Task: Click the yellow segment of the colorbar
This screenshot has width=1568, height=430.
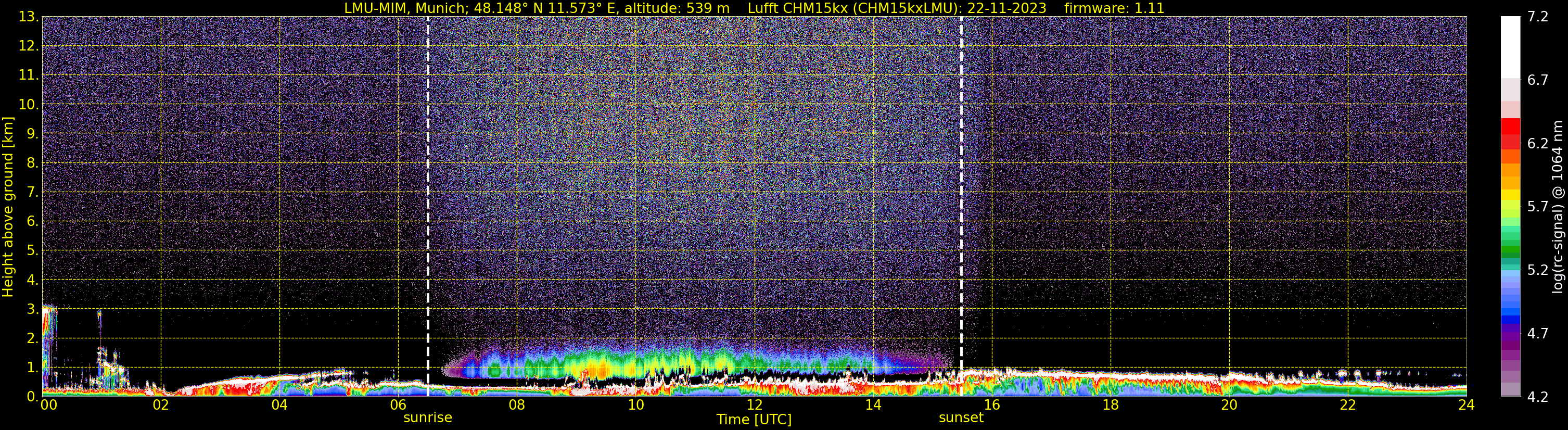Action: [1510, 195]
